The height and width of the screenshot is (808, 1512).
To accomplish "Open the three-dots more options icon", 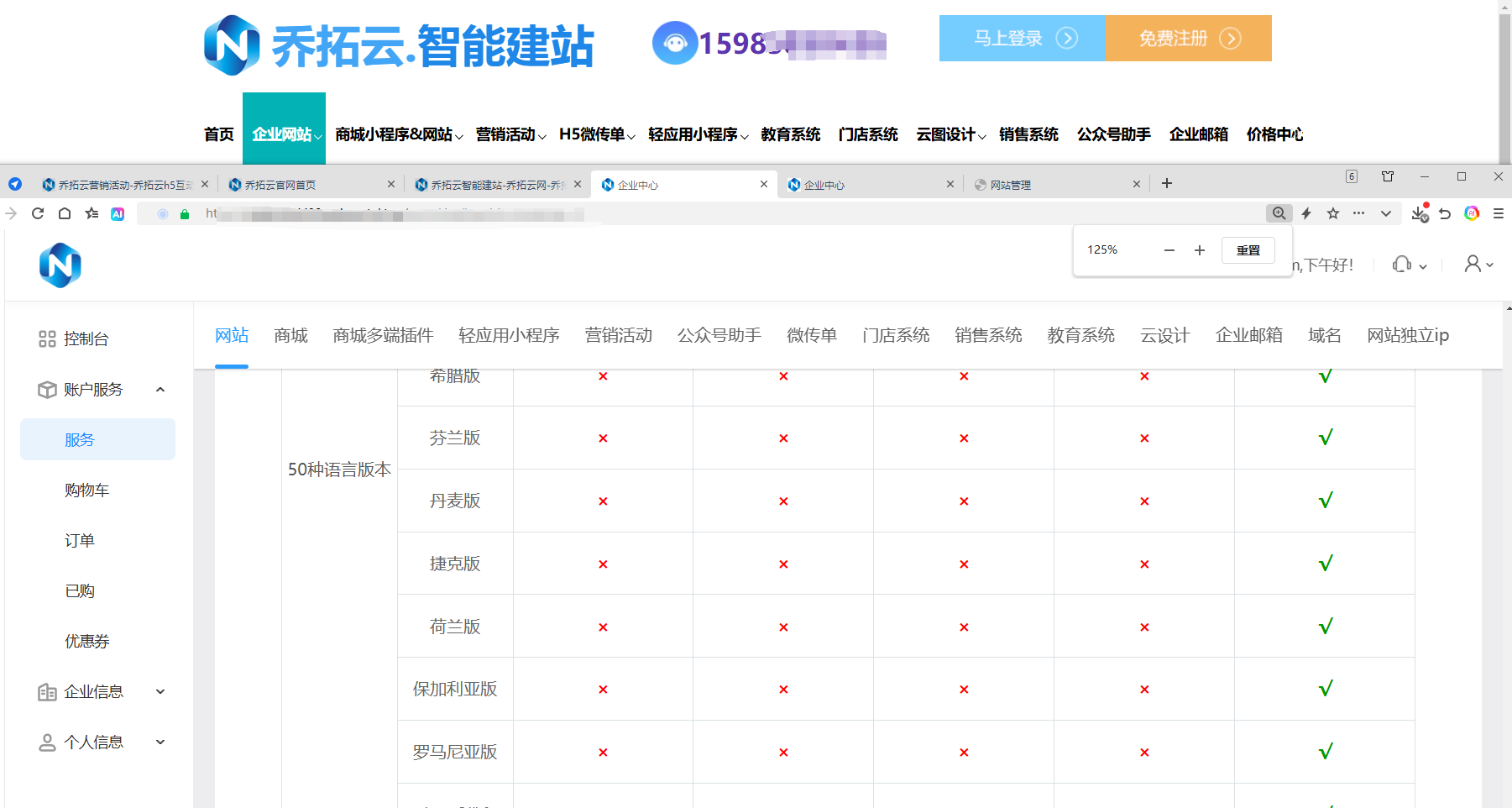I will coord(1359,213).
